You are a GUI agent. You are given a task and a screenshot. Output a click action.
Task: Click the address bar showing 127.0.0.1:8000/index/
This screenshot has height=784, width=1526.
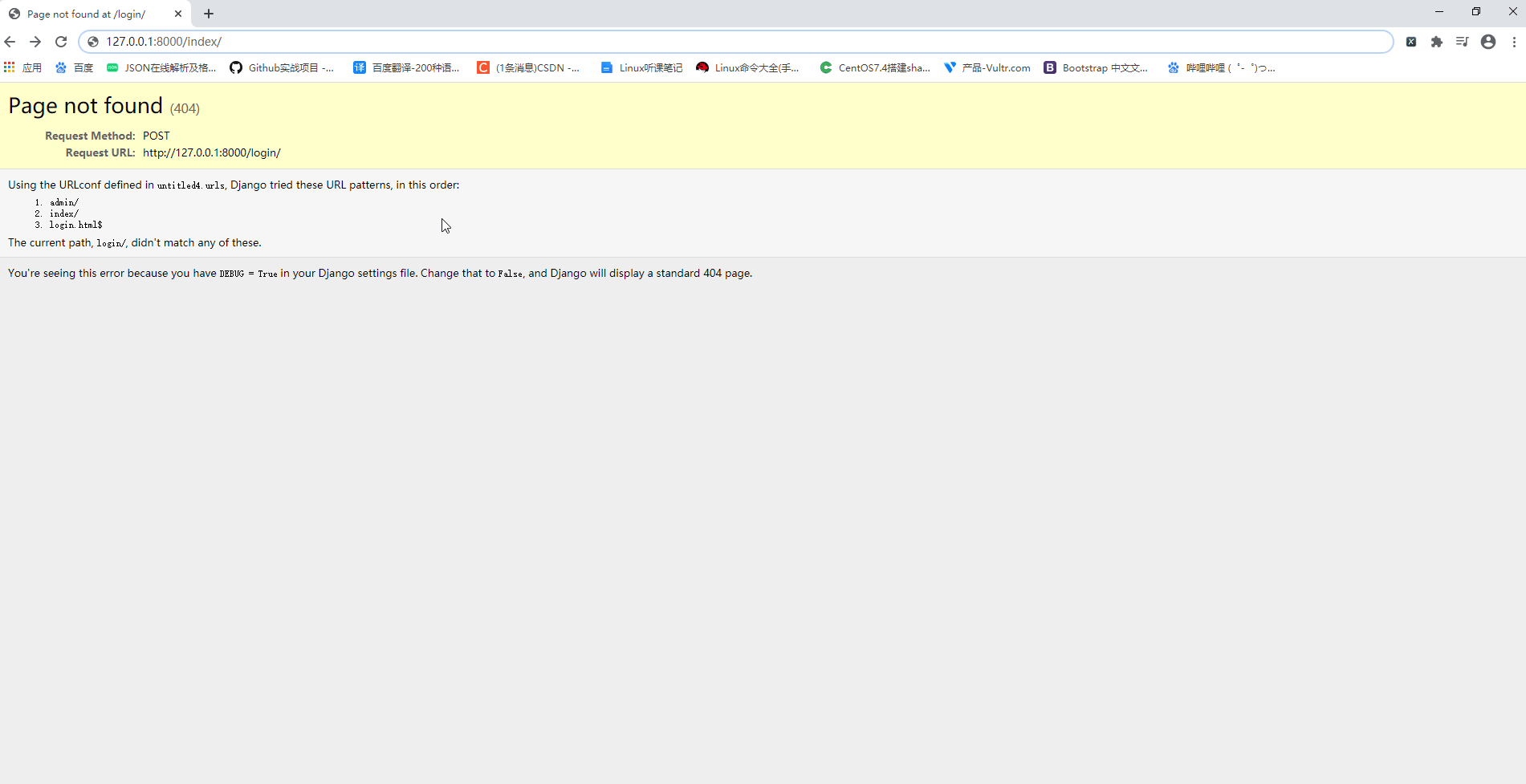point(735,42)
